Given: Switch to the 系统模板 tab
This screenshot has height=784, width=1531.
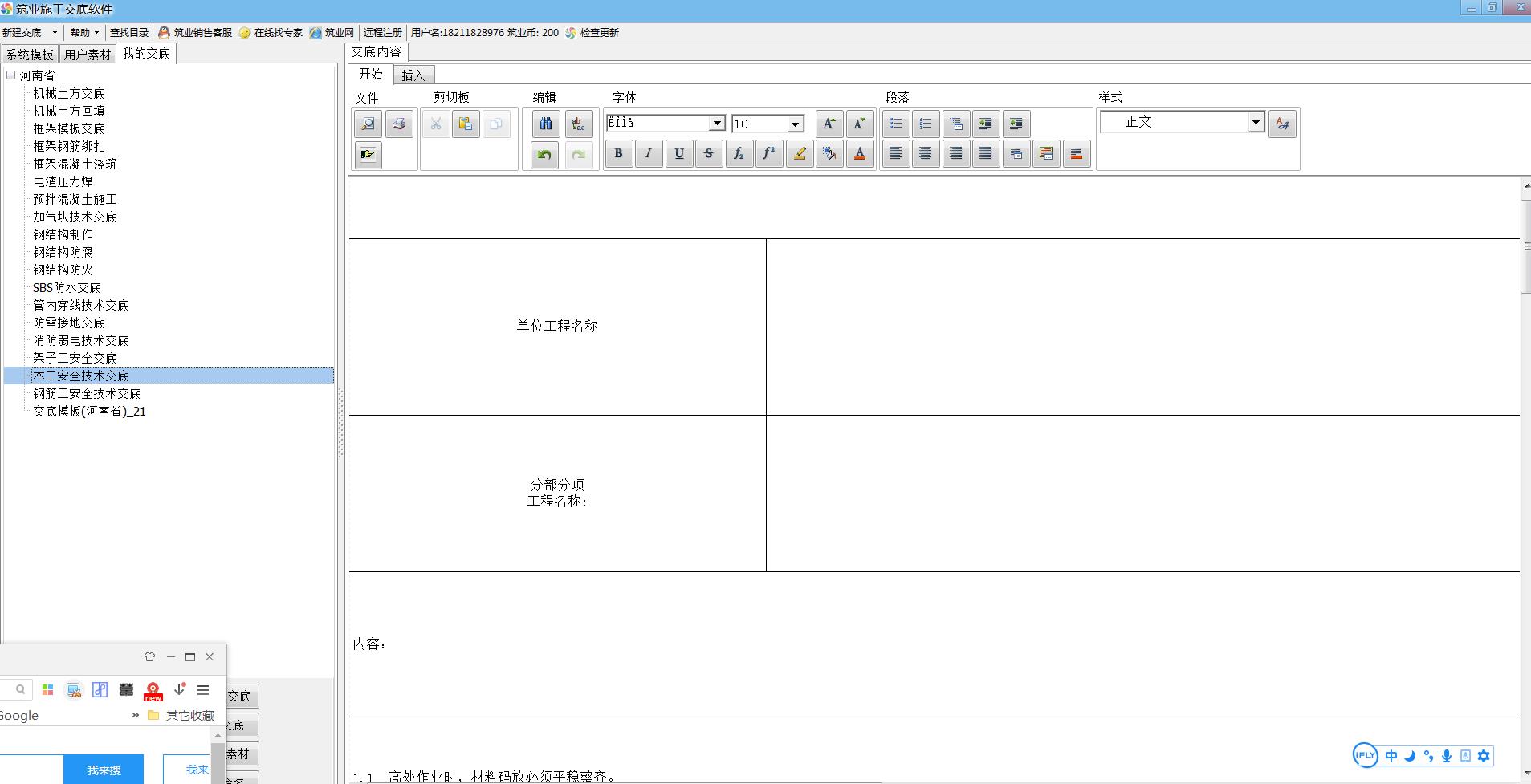Looking at the screenshot, I should point(30,55).
